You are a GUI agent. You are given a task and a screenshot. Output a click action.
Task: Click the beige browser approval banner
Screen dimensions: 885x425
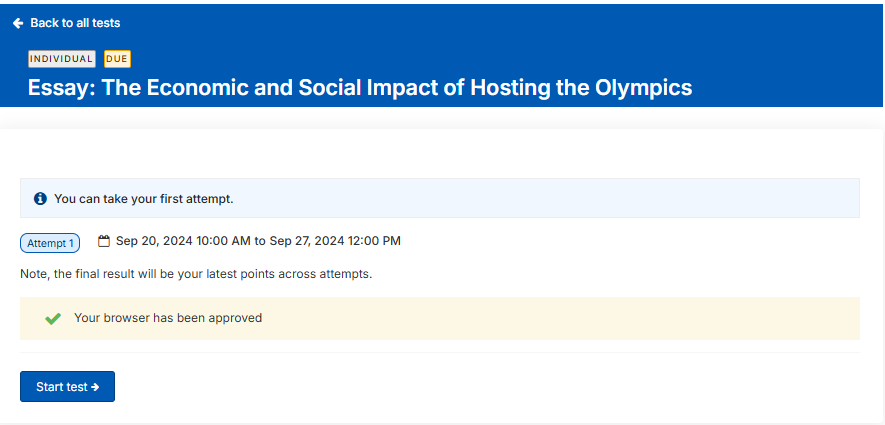click(x=440, y=318)
